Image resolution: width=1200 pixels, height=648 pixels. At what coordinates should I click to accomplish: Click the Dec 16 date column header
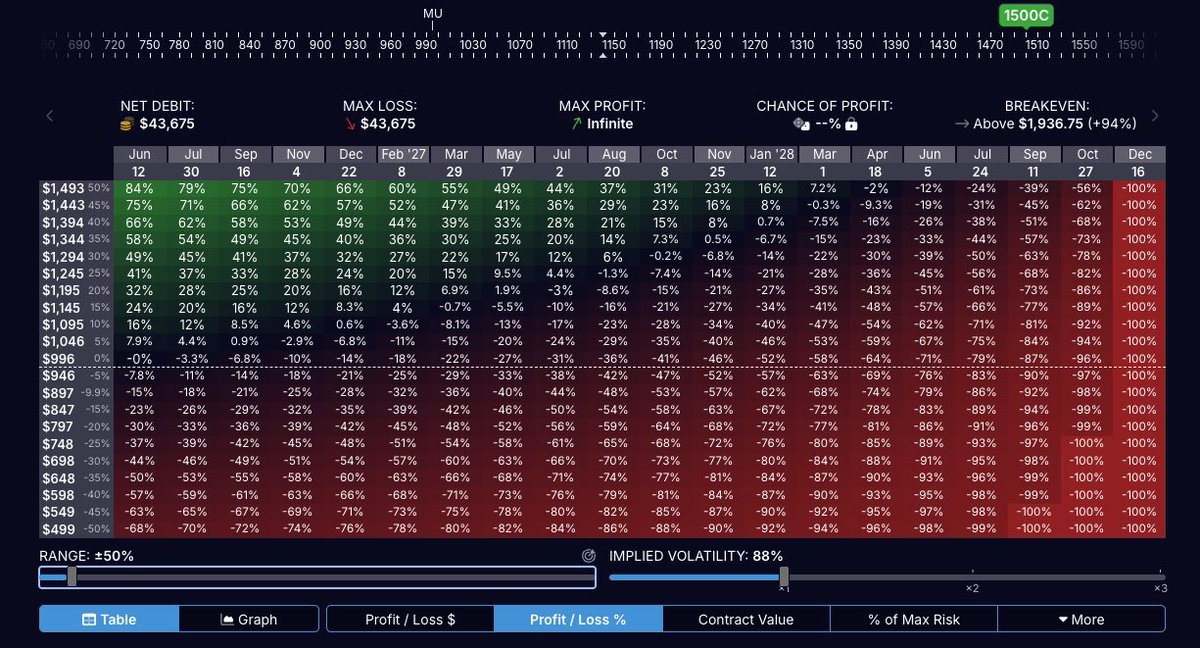tap(1140, 163)
